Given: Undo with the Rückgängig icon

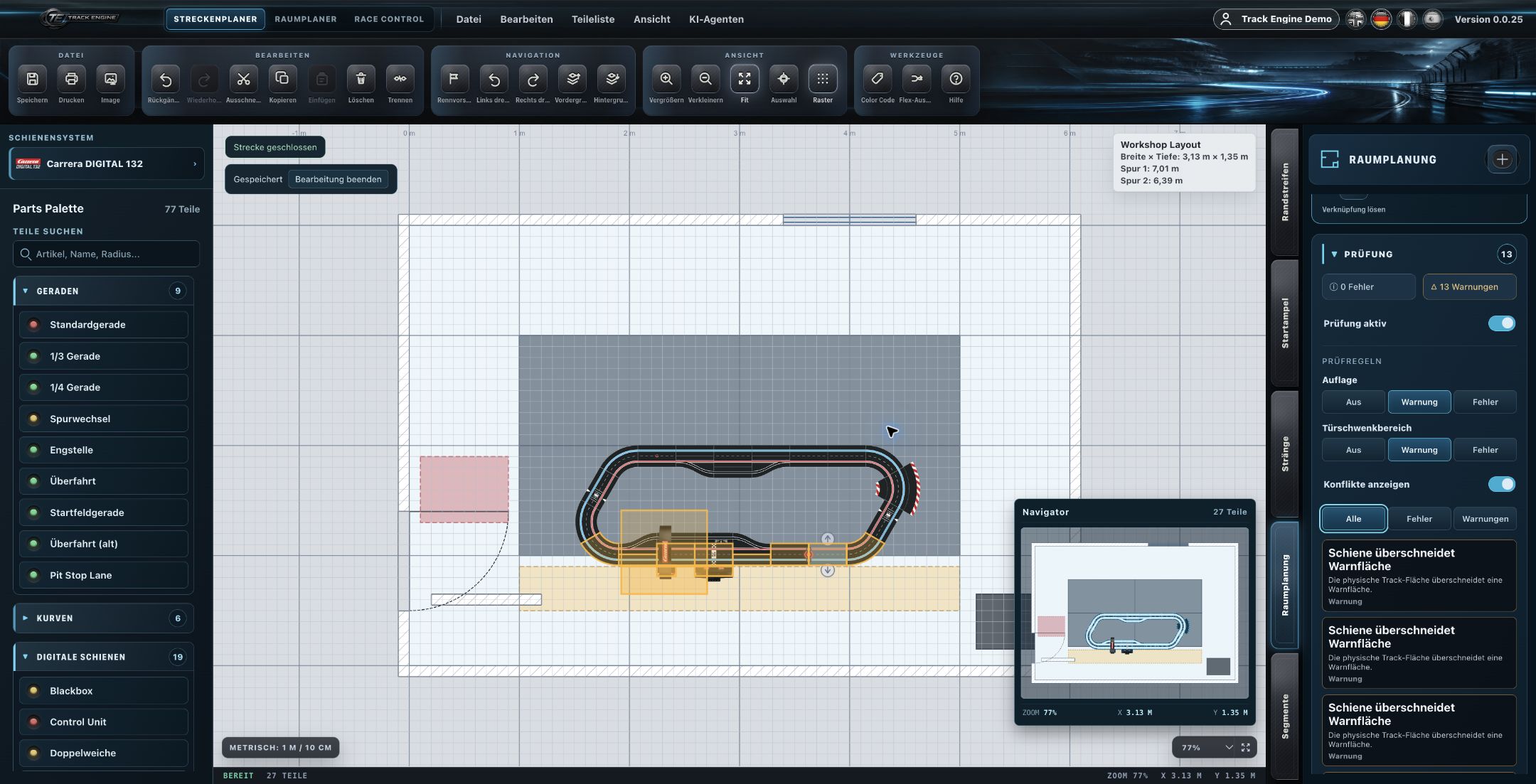Looking at the screenshot, I should [165, 79].
